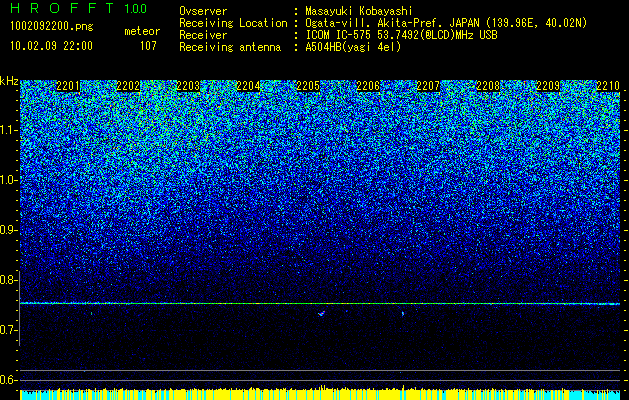Select the ICOM IC-575 receiver description
Image resolution: width=629 pixels, height=400 pixels.
[x=401, y=35]
